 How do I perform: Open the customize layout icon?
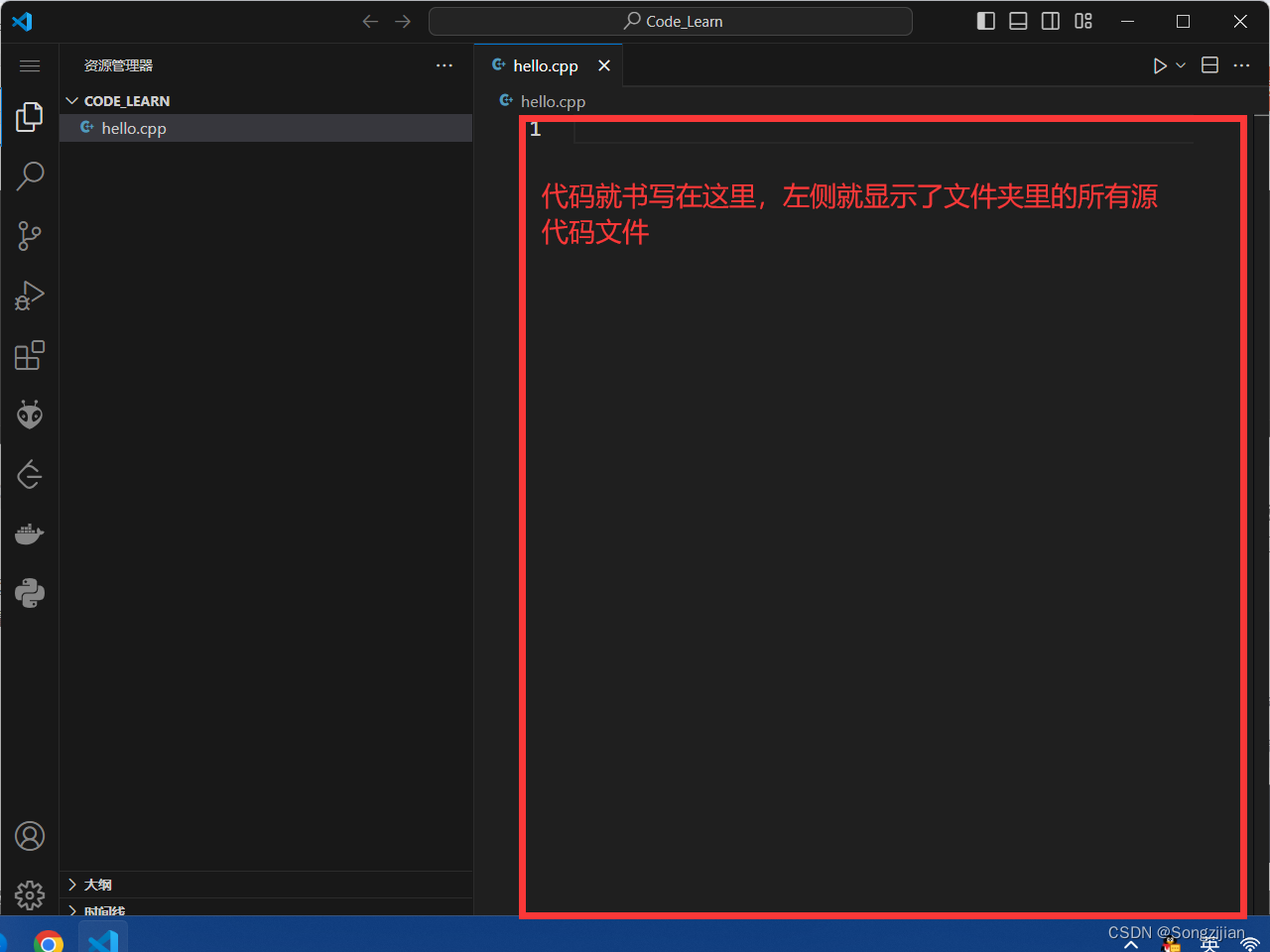click(1083, 21)
